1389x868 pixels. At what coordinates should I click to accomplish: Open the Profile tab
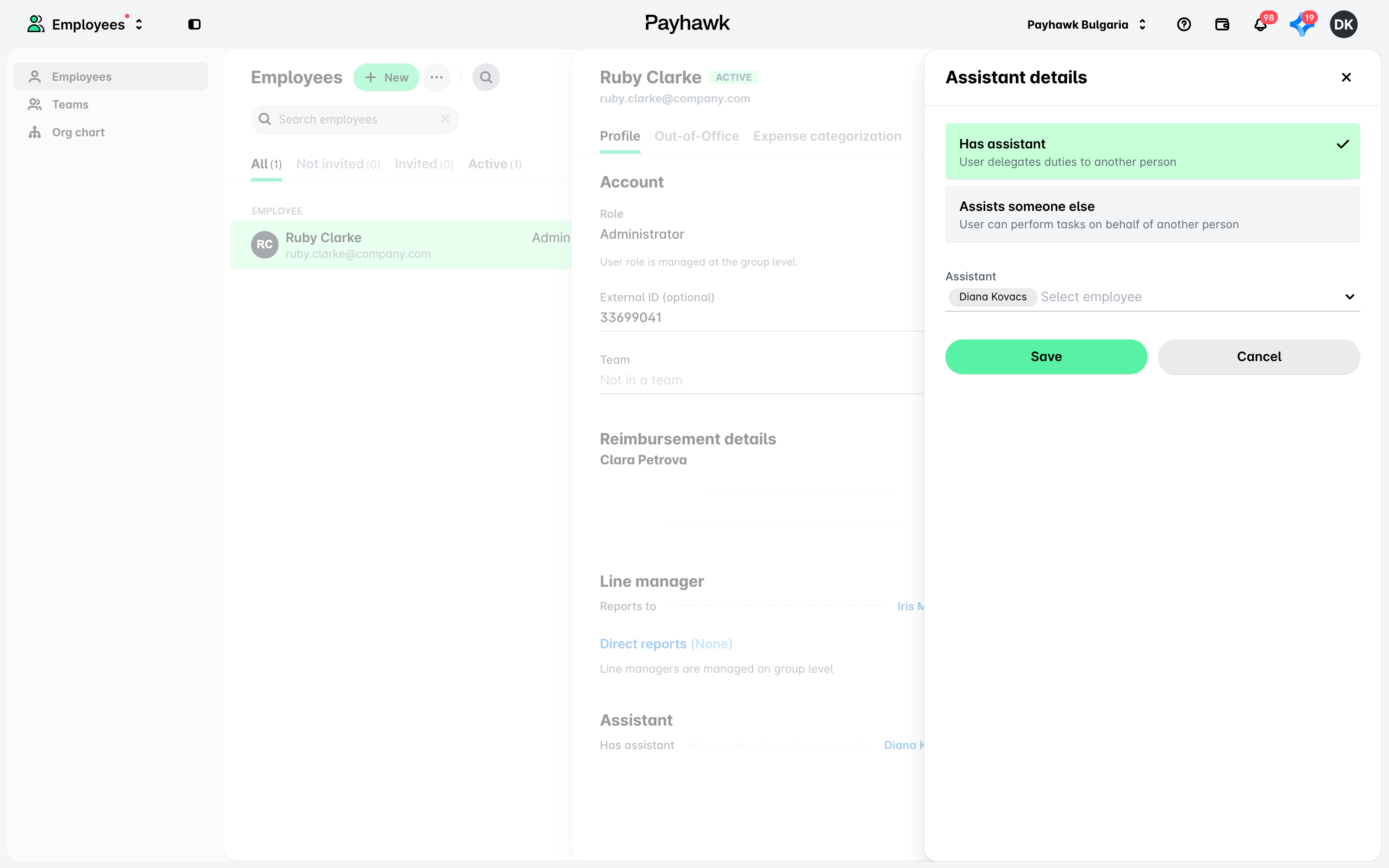pyautogui.click(x=620, y=137)
